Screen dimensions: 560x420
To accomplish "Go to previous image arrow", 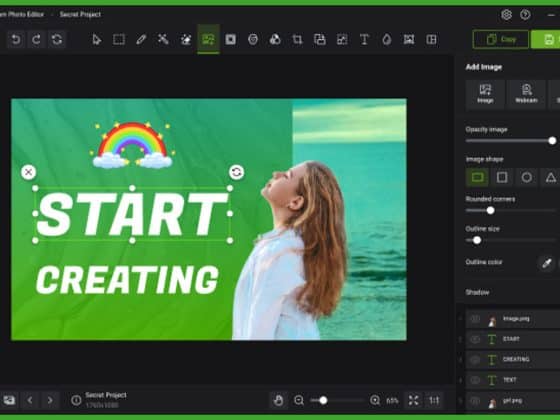I will click(30, 400).
